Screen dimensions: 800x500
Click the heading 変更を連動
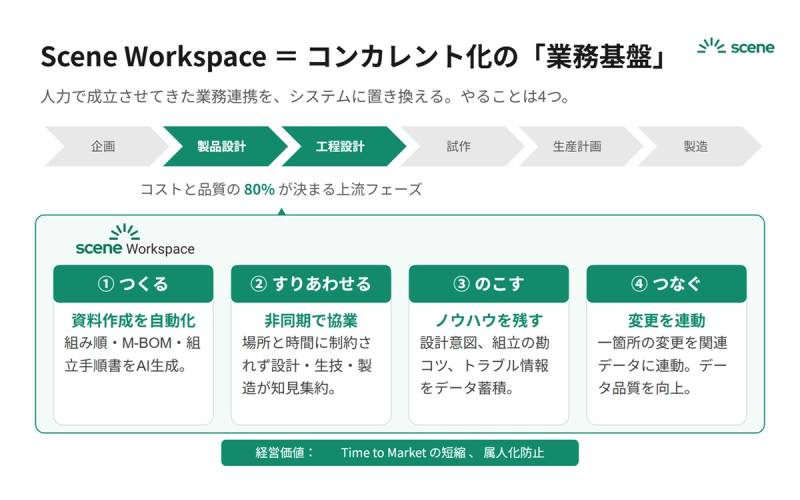pos(666,320)
